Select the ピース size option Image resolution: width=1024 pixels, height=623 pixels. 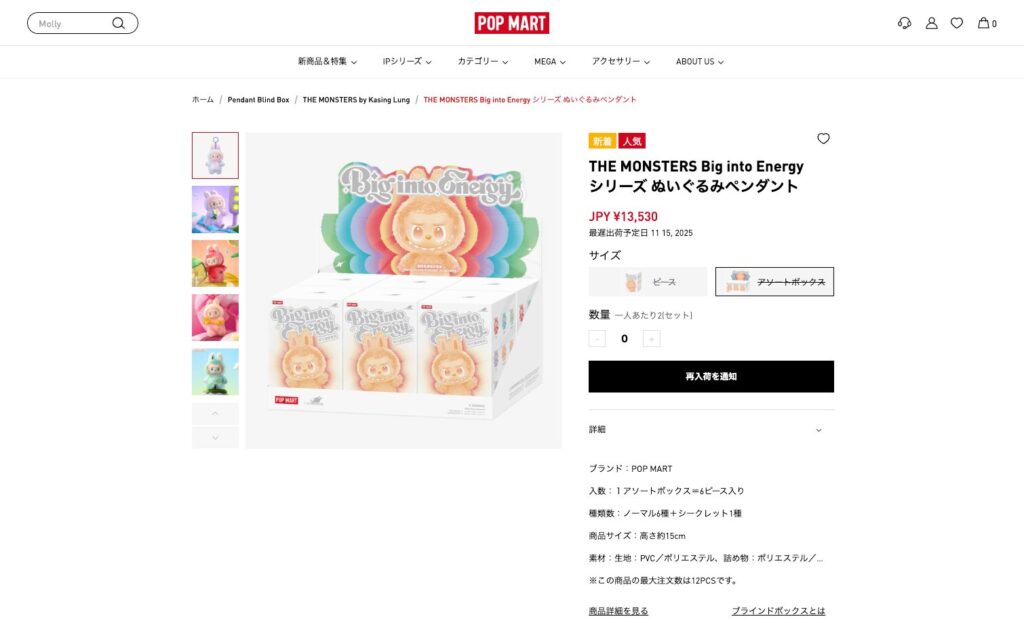pyautogui.click(x=648, y=281)
